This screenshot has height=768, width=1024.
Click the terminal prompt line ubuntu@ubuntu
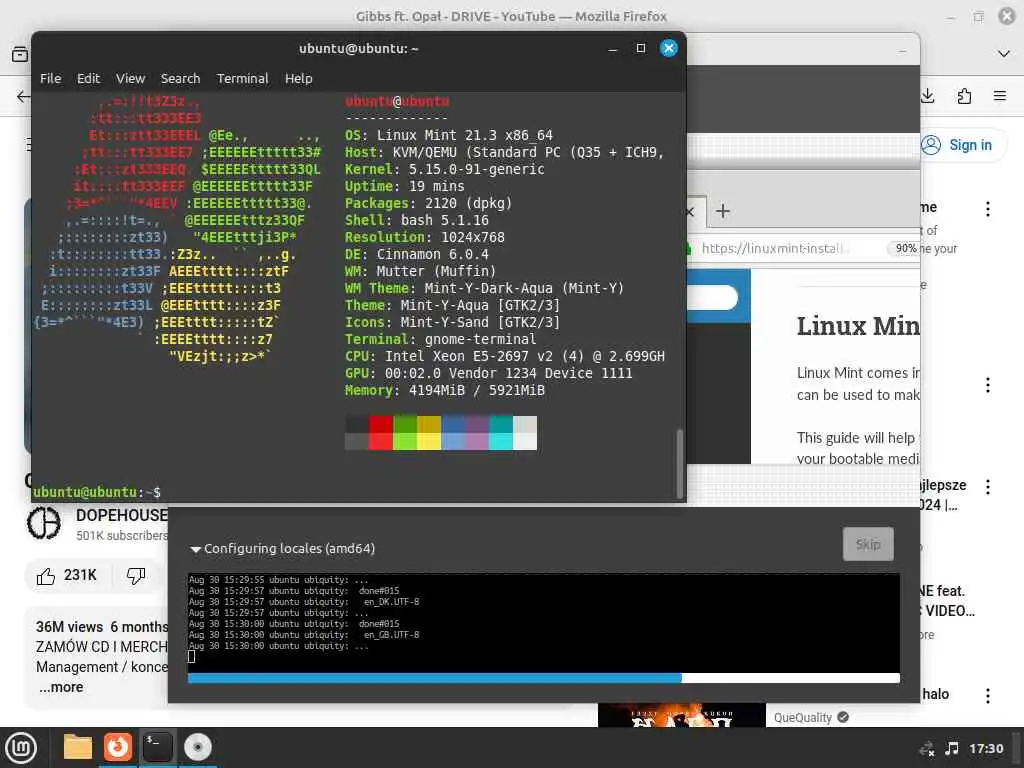tap(97, 492)
